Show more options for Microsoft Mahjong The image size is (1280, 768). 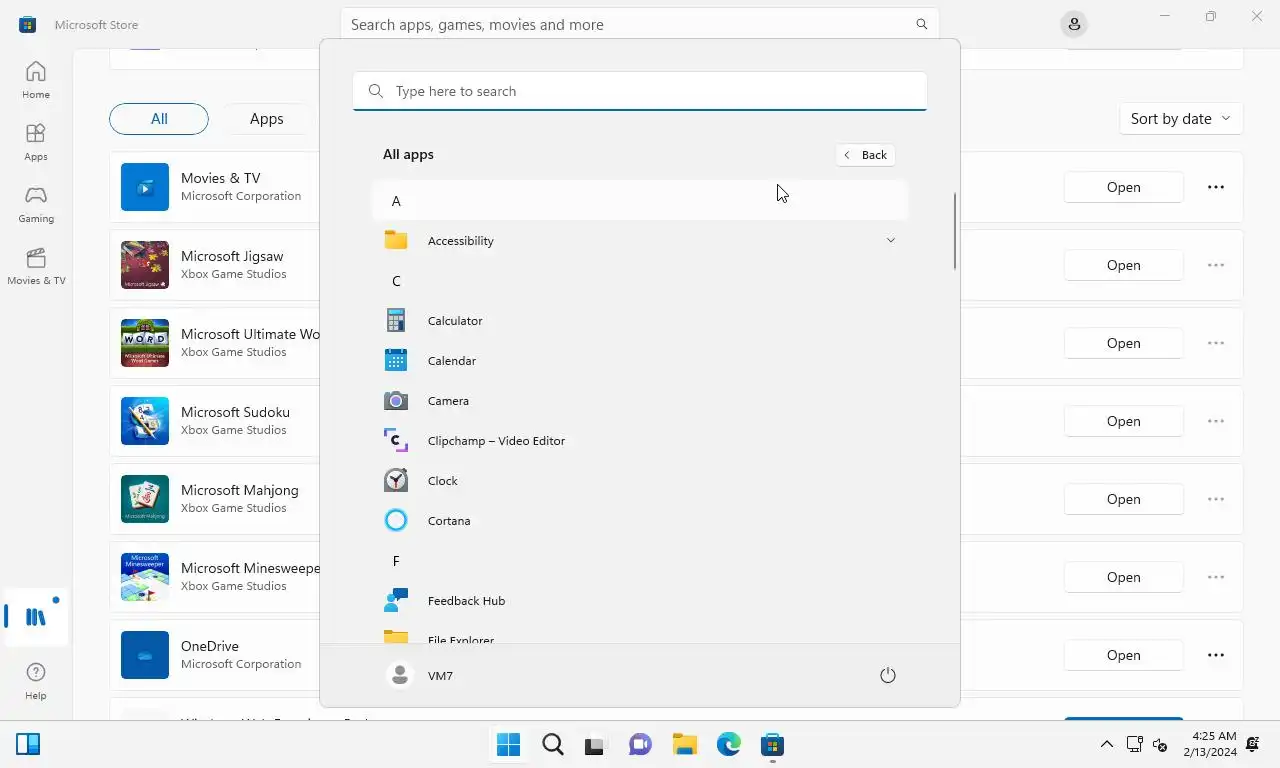pos(1216,499)
